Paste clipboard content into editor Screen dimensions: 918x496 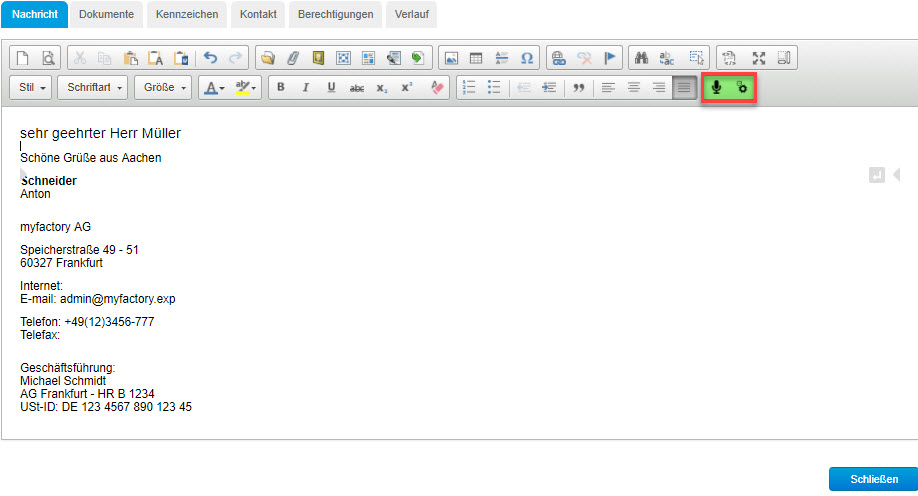pyautogui.click(x=131, y=58)
